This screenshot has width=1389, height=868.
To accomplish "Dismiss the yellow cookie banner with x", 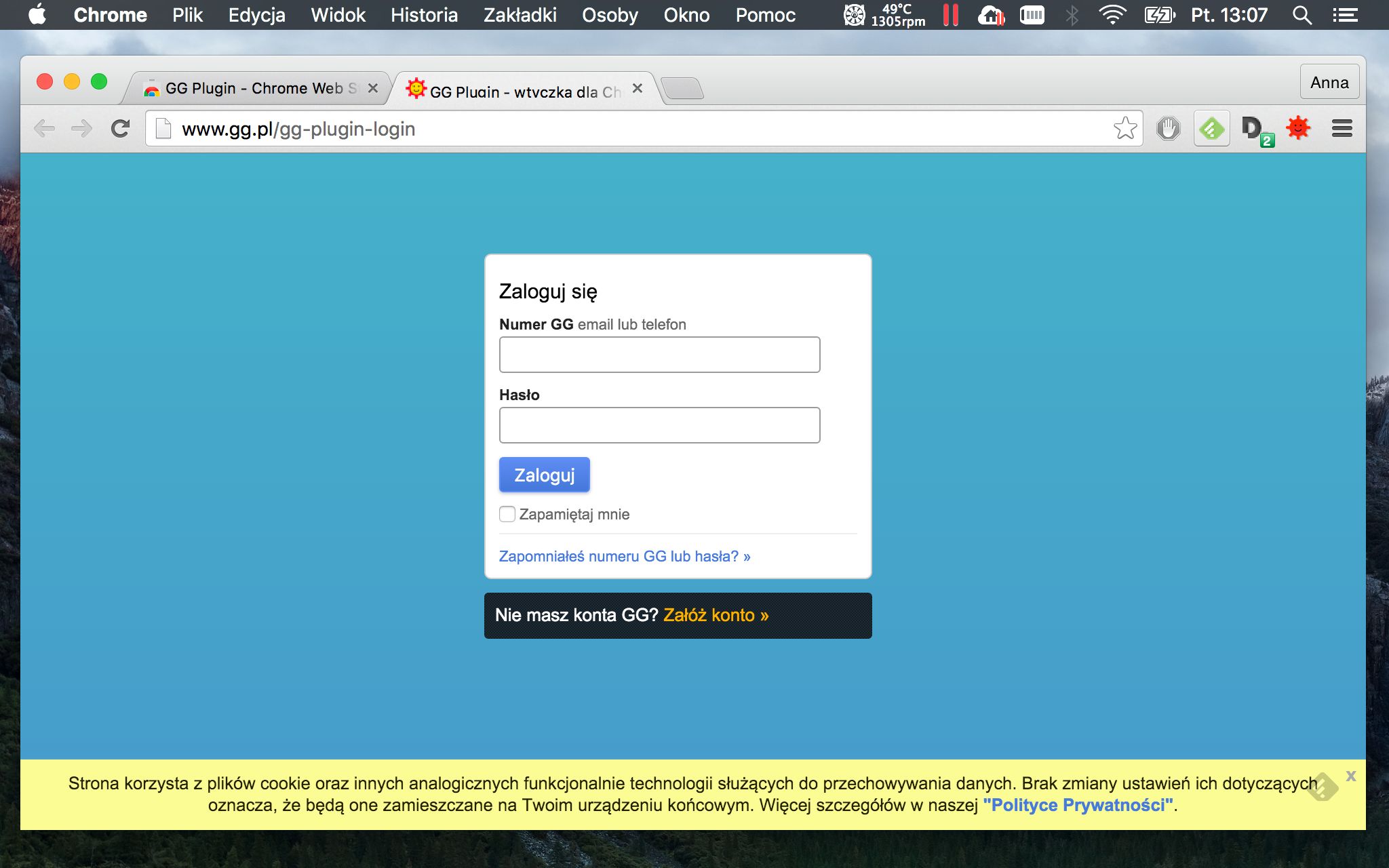I will [1350, 776].
